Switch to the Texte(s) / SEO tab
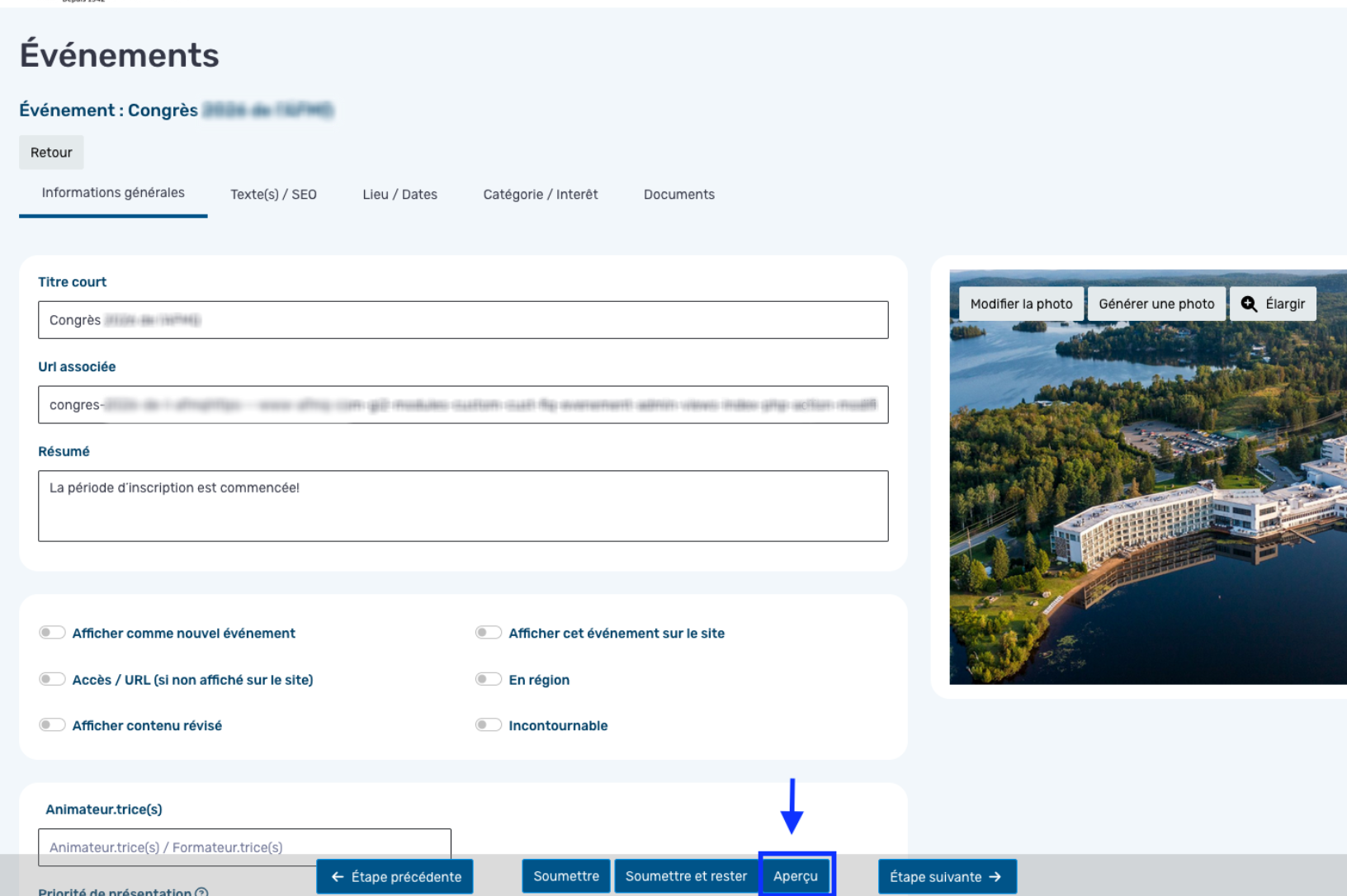Viewport: 1347px width, 896px height. 273,195
